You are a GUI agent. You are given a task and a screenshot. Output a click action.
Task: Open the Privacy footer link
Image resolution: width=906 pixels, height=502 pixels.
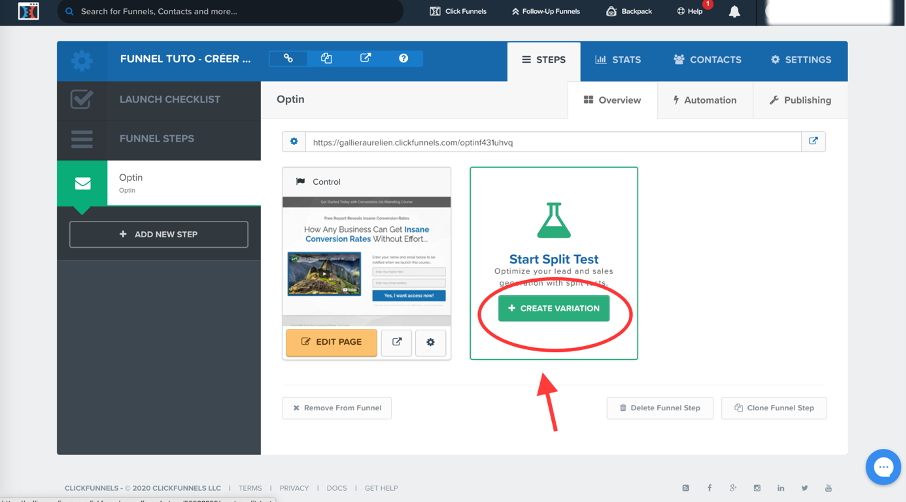pos(294,488)
